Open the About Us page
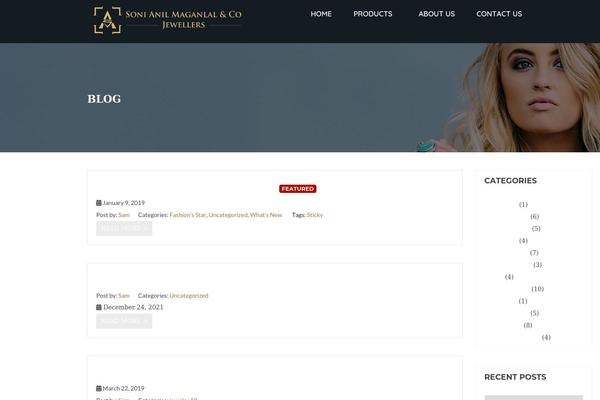The image size is (600, 400). click(437, 14)
